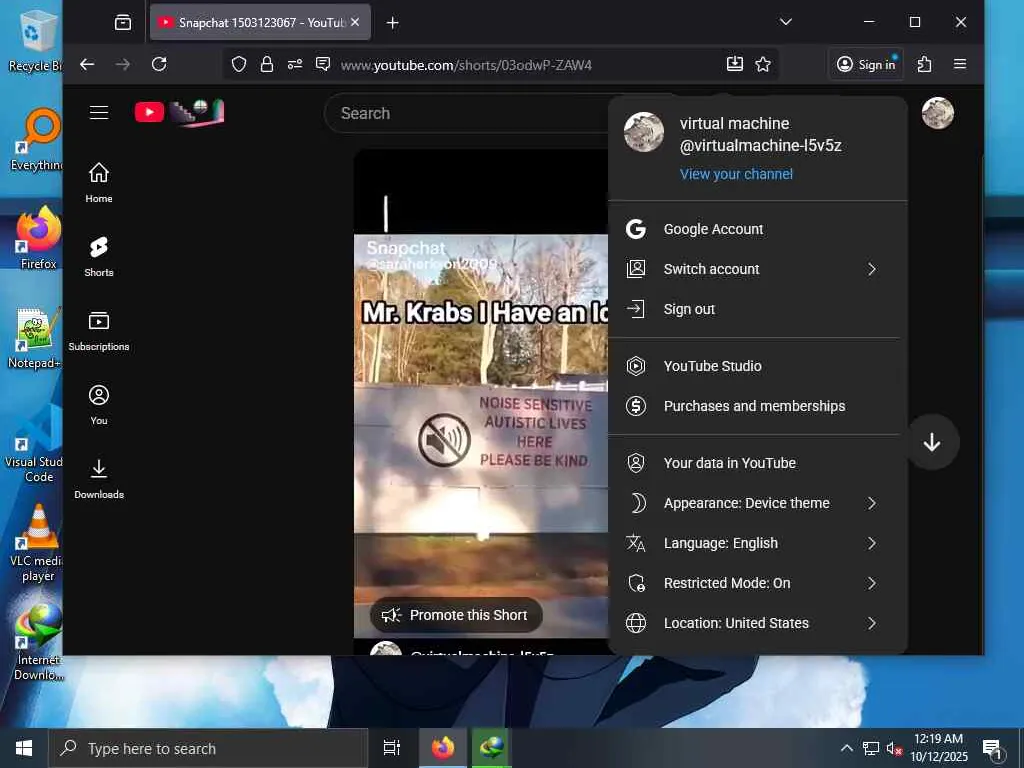The image size is (1024, 768).
Task: Click the site padlock icon
Action: tap(266, 64)
